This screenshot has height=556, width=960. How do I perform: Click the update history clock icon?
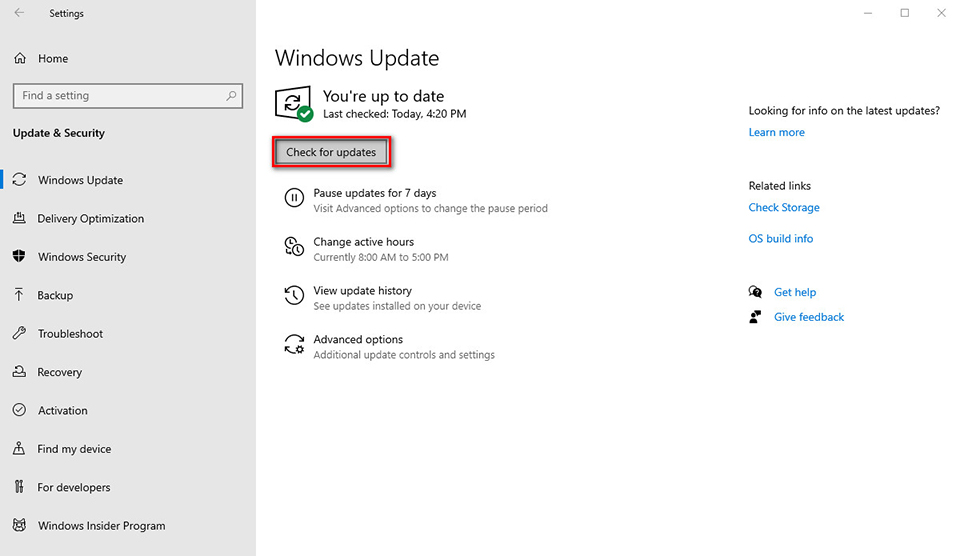pos(294,295)
